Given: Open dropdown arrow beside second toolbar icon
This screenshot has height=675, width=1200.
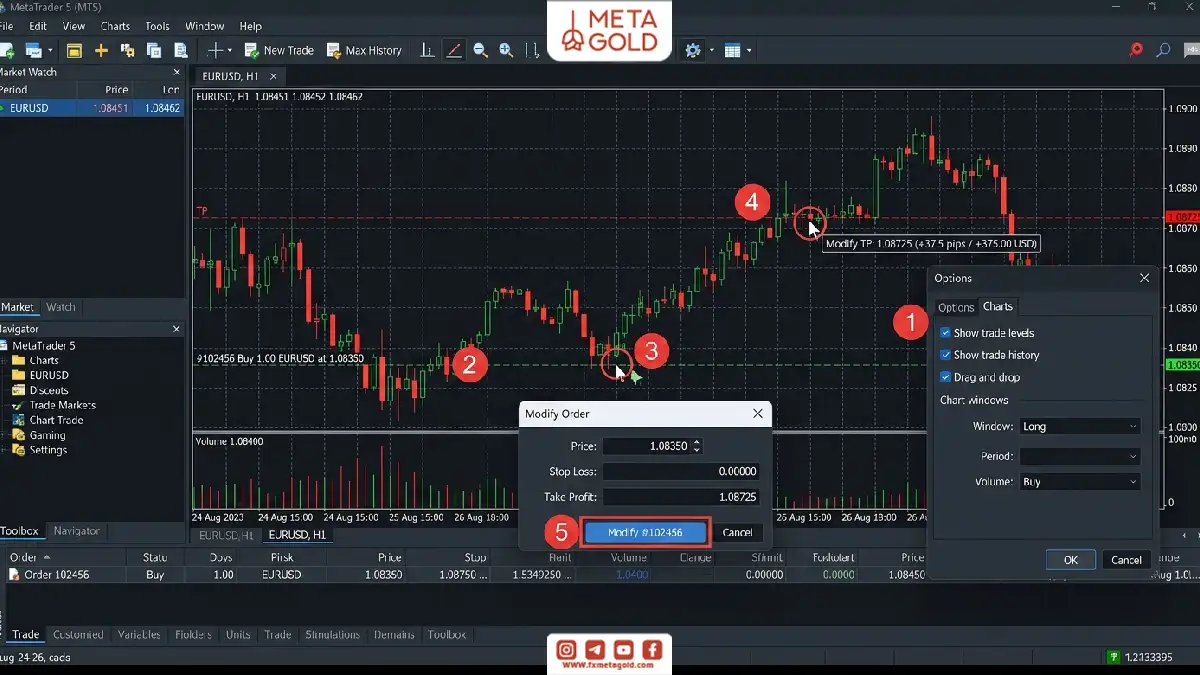Looking at the screenshot, I should point(49,50).
